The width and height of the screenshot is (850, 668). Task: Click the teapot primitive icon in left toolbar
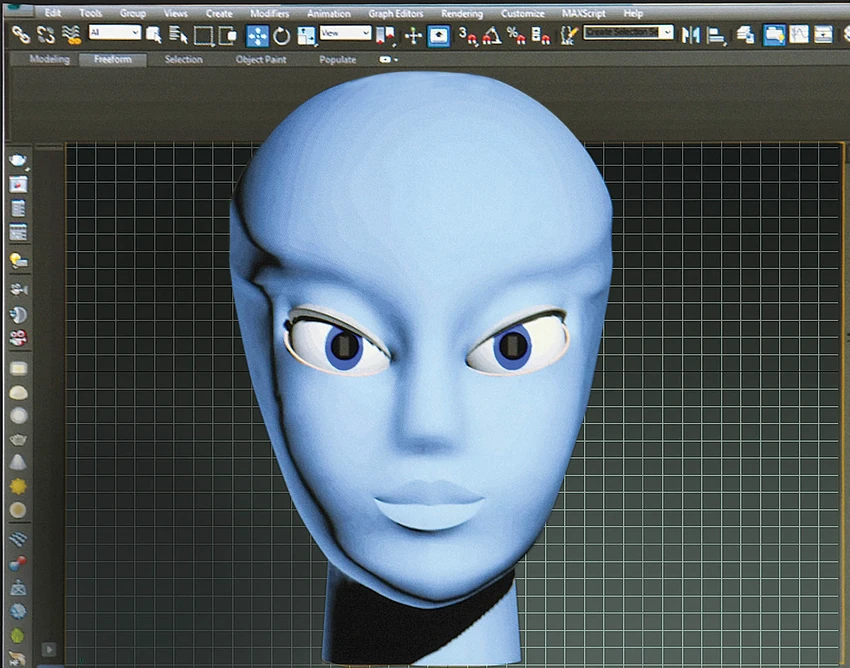pyautogui.click(x=18, y=439)
